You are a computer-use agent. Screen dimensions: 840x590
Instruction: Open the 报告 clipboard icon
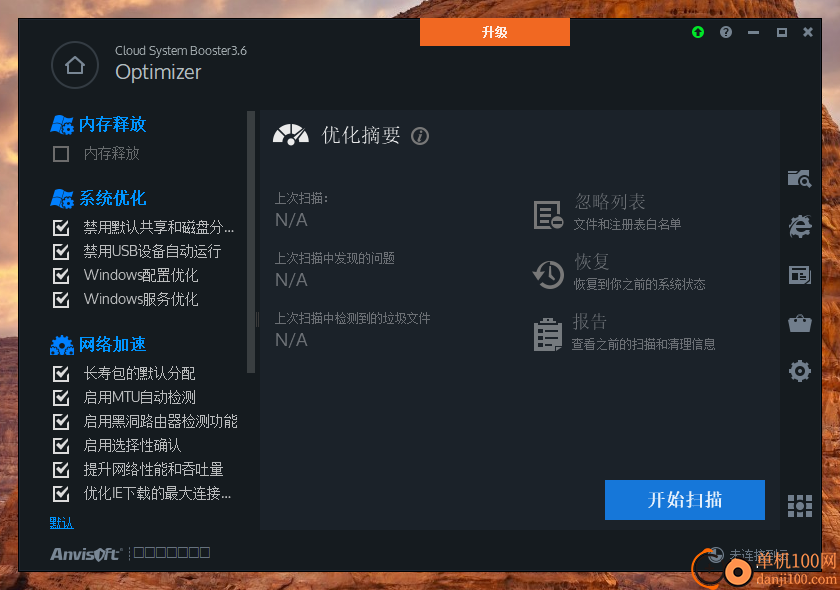point(548,334)
